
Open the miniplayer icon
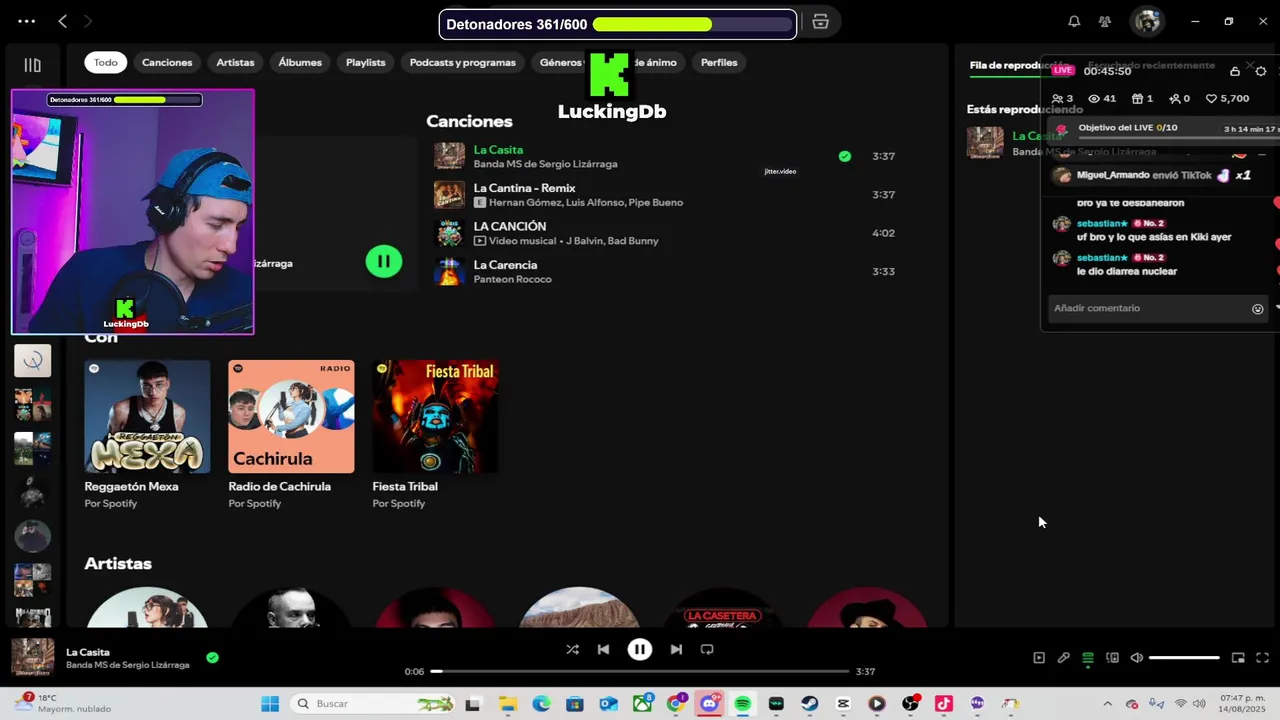coord(1238,658)
